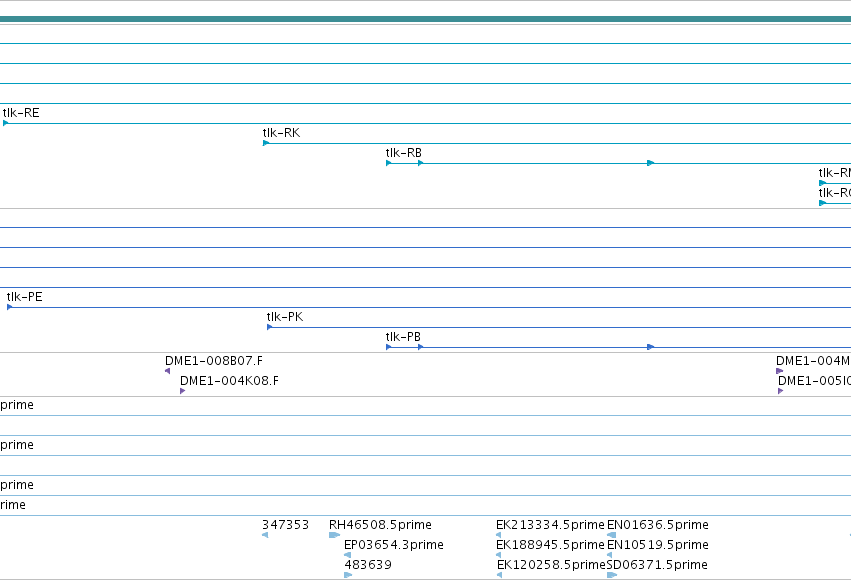Select the tlk-RE transcript label

[x=21, y=113]
